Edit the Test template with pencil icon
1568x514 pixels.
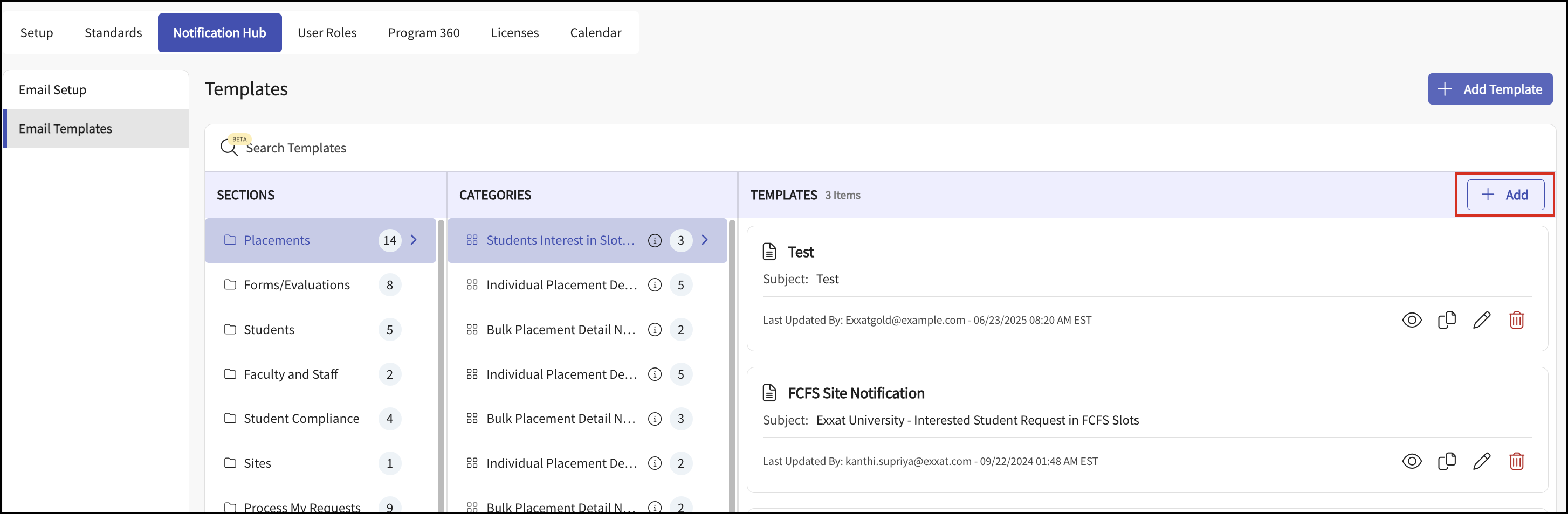[x=1482, y=320]
